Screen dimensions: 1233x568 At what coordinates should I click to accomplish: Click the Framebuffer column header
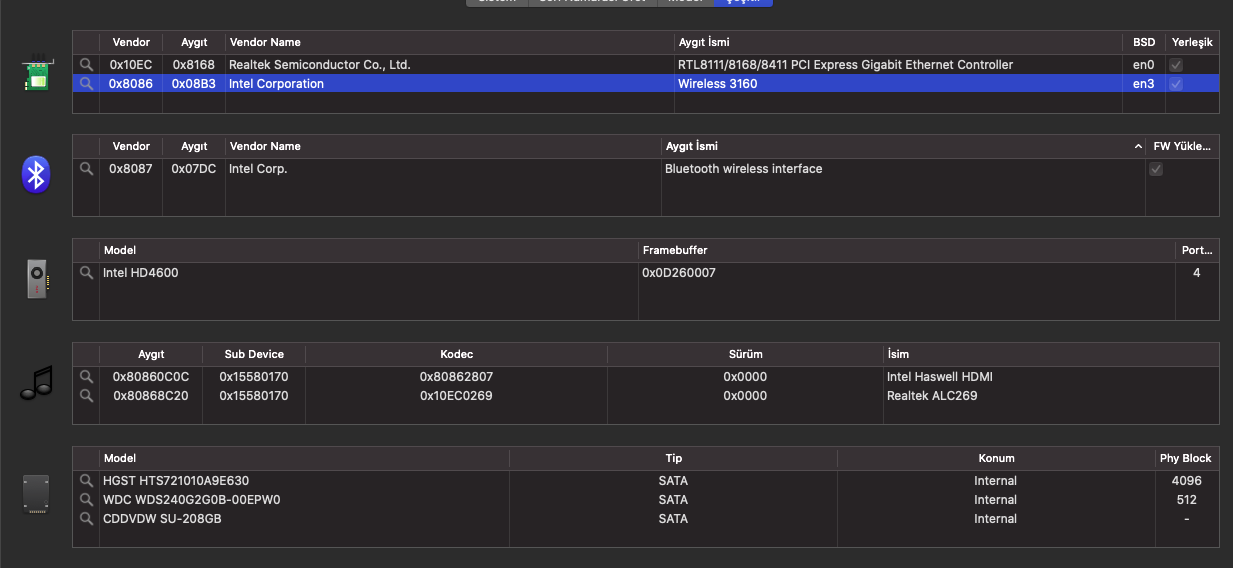coord(905,250)
